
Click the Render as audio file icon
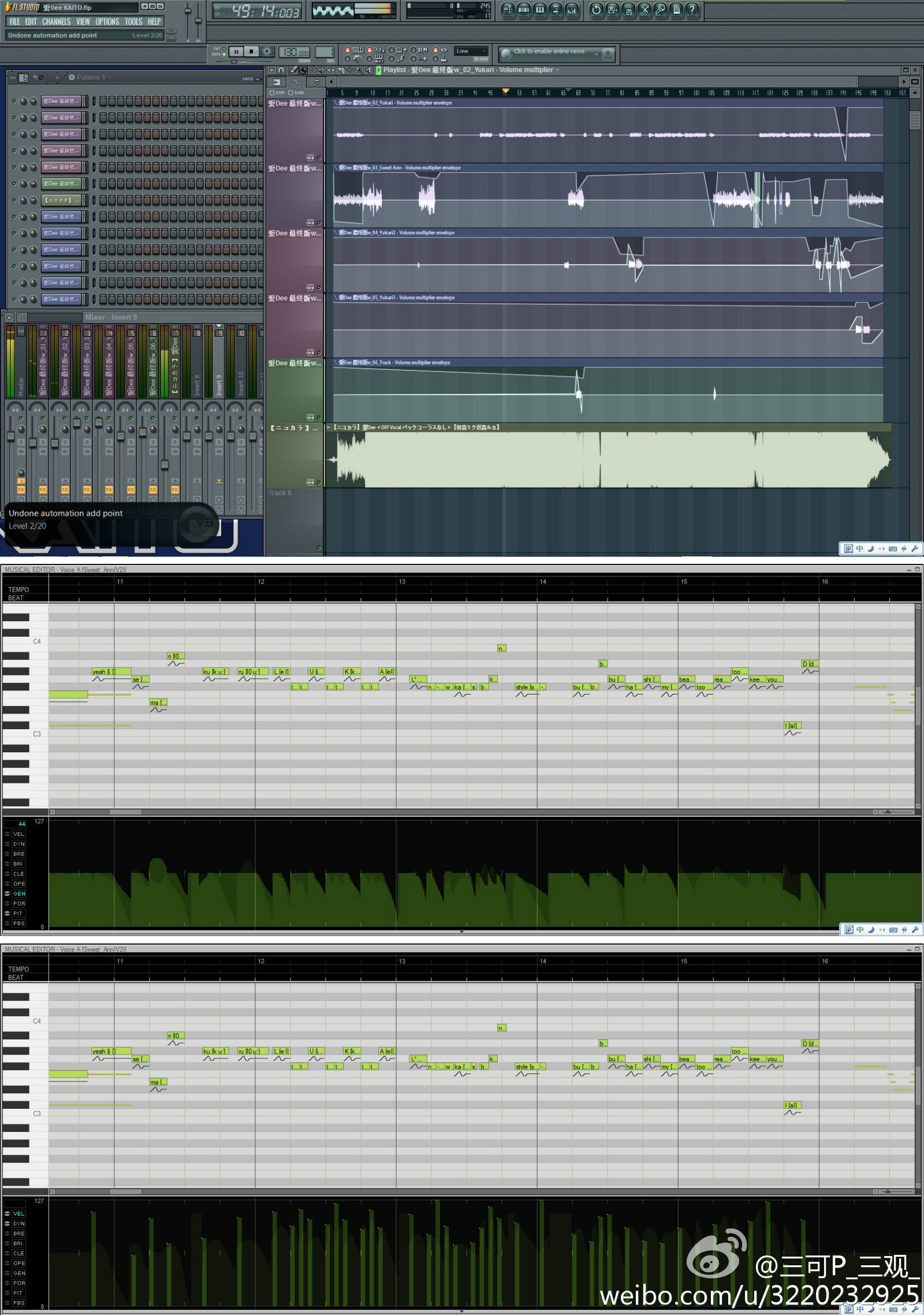tap(629, 9)
